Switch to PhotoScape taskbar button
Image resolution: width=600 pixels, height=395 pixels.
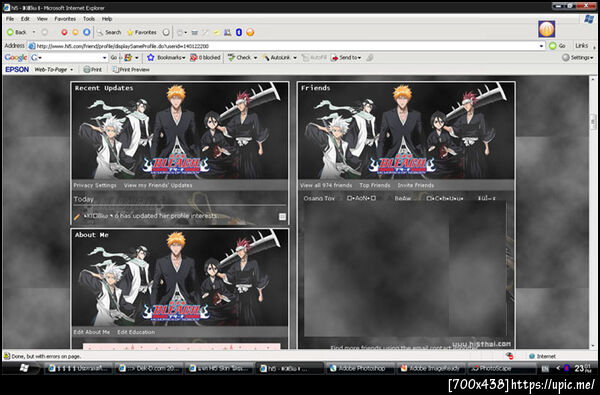[x=501, y=368]
